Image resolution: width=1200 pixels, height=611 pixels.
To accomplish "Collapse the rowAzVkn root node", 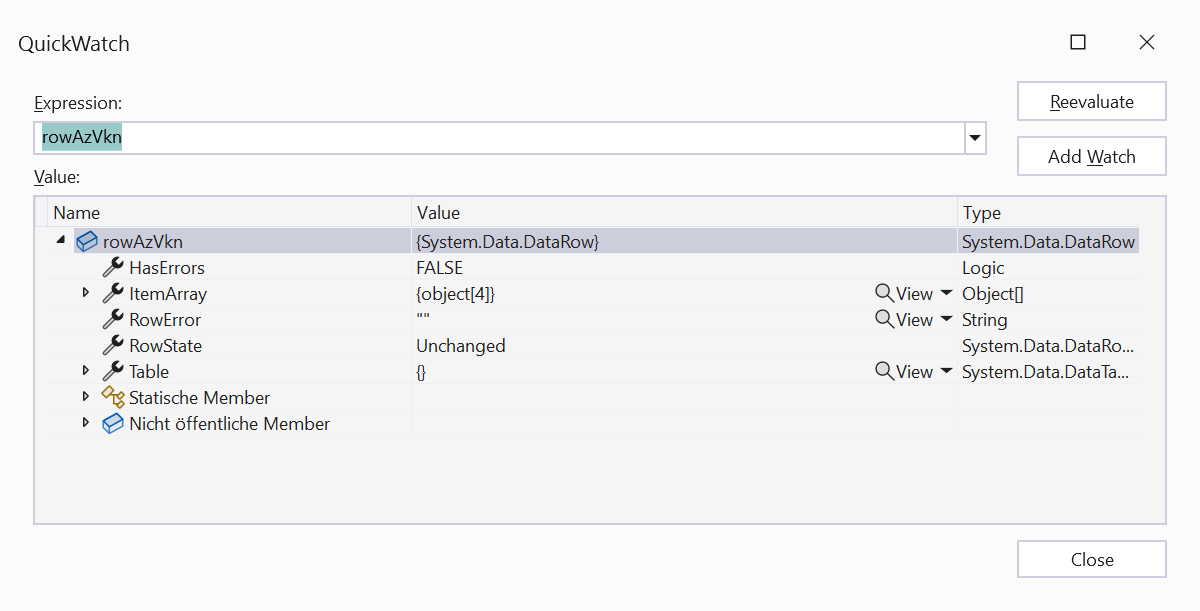I will pyautogui.click(x=61, y=240).
